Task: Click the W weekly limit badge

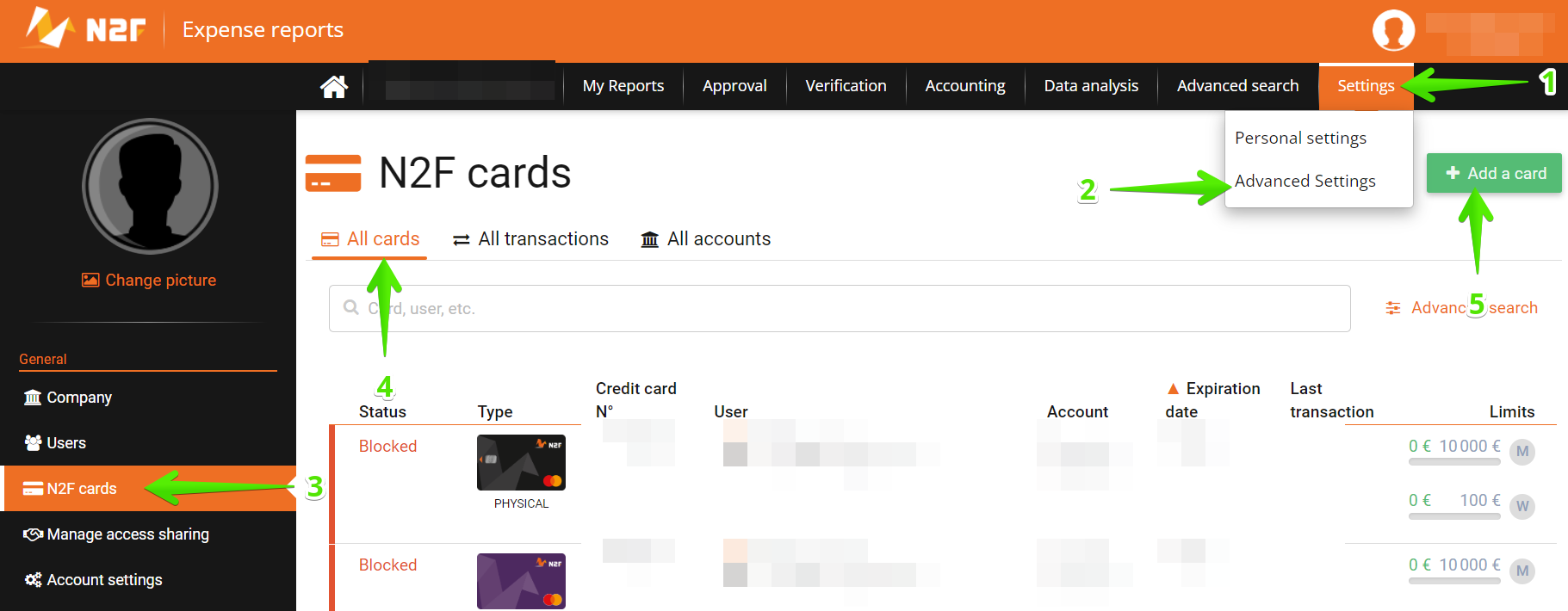Action: [1522, 506]
